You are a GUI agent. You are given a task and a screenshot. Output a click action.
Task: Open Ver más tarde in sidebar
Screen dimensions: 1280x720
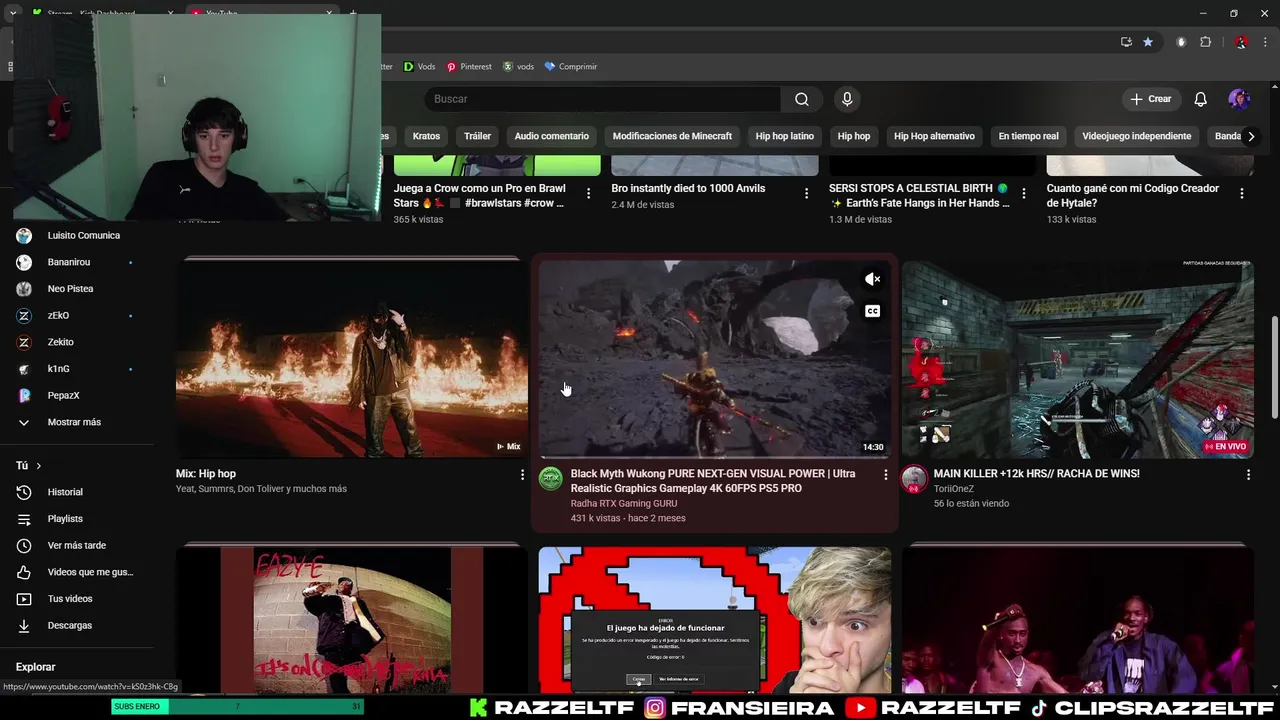[77, 546]
